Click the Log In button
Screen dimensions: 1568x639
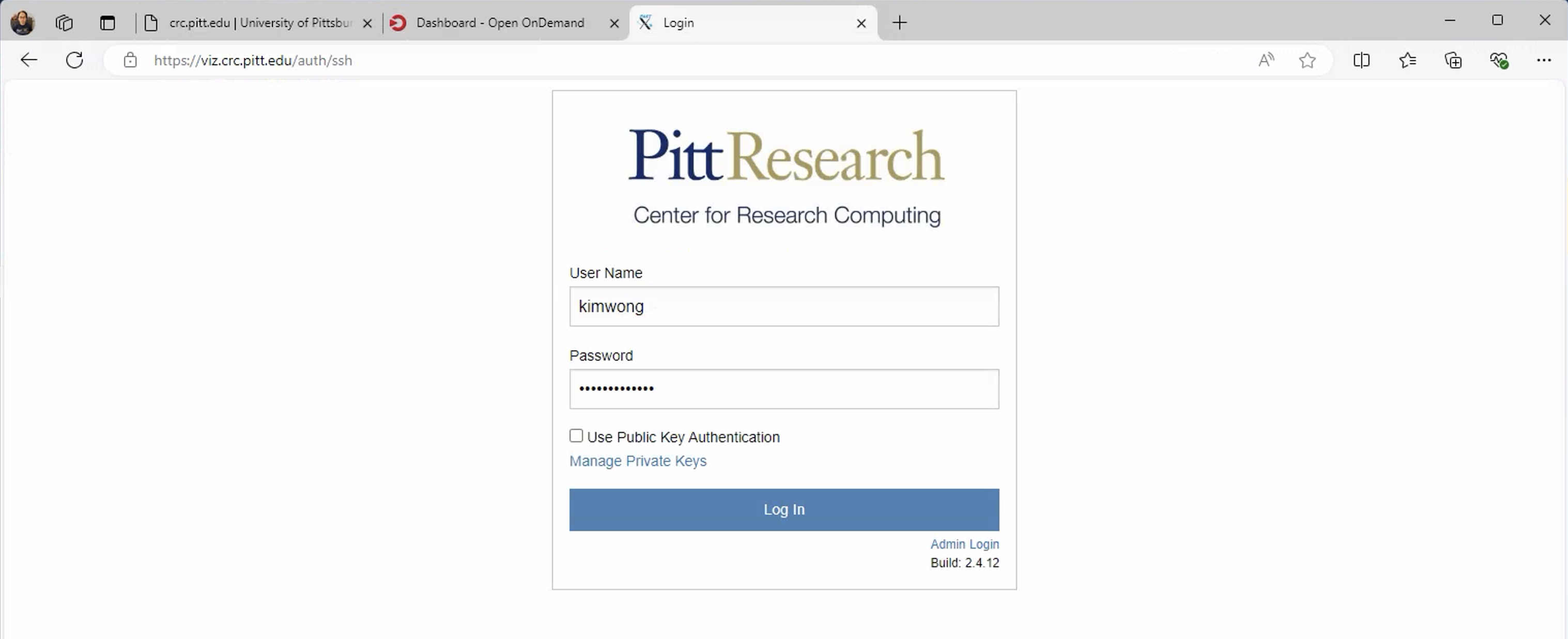[784, 510]
